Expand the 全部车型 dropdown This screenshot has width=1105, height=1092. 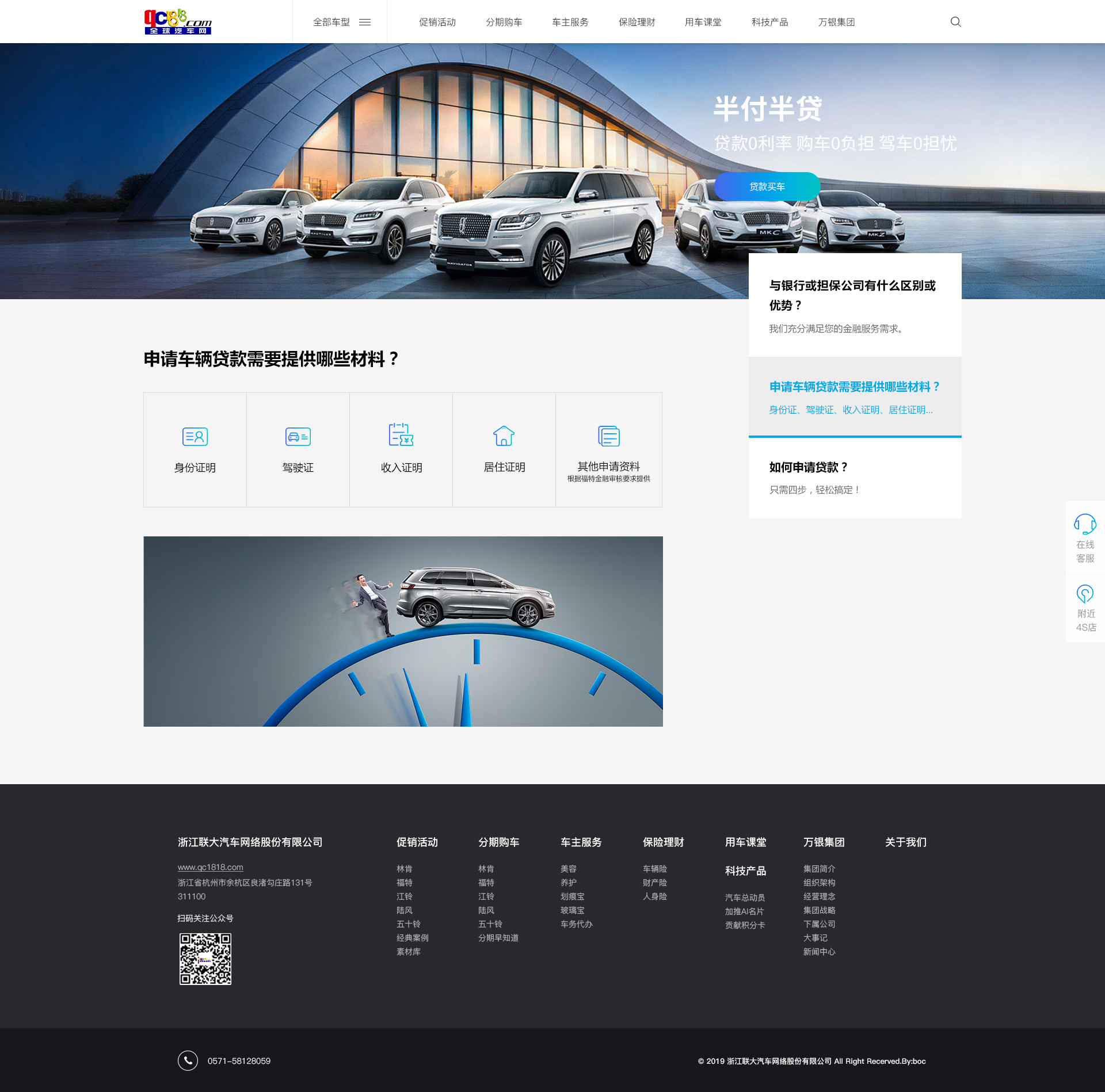pyautogui.click(x=341, y=22)
